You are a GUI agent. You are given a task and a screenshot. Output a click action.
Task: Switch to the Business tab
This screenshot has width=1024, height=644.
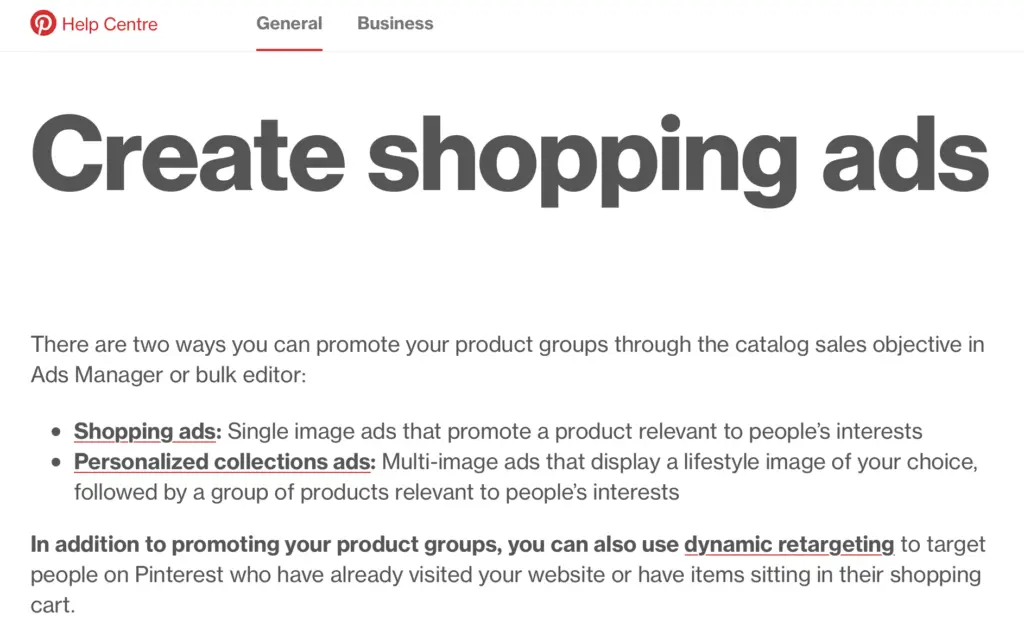tap(395, 23)
